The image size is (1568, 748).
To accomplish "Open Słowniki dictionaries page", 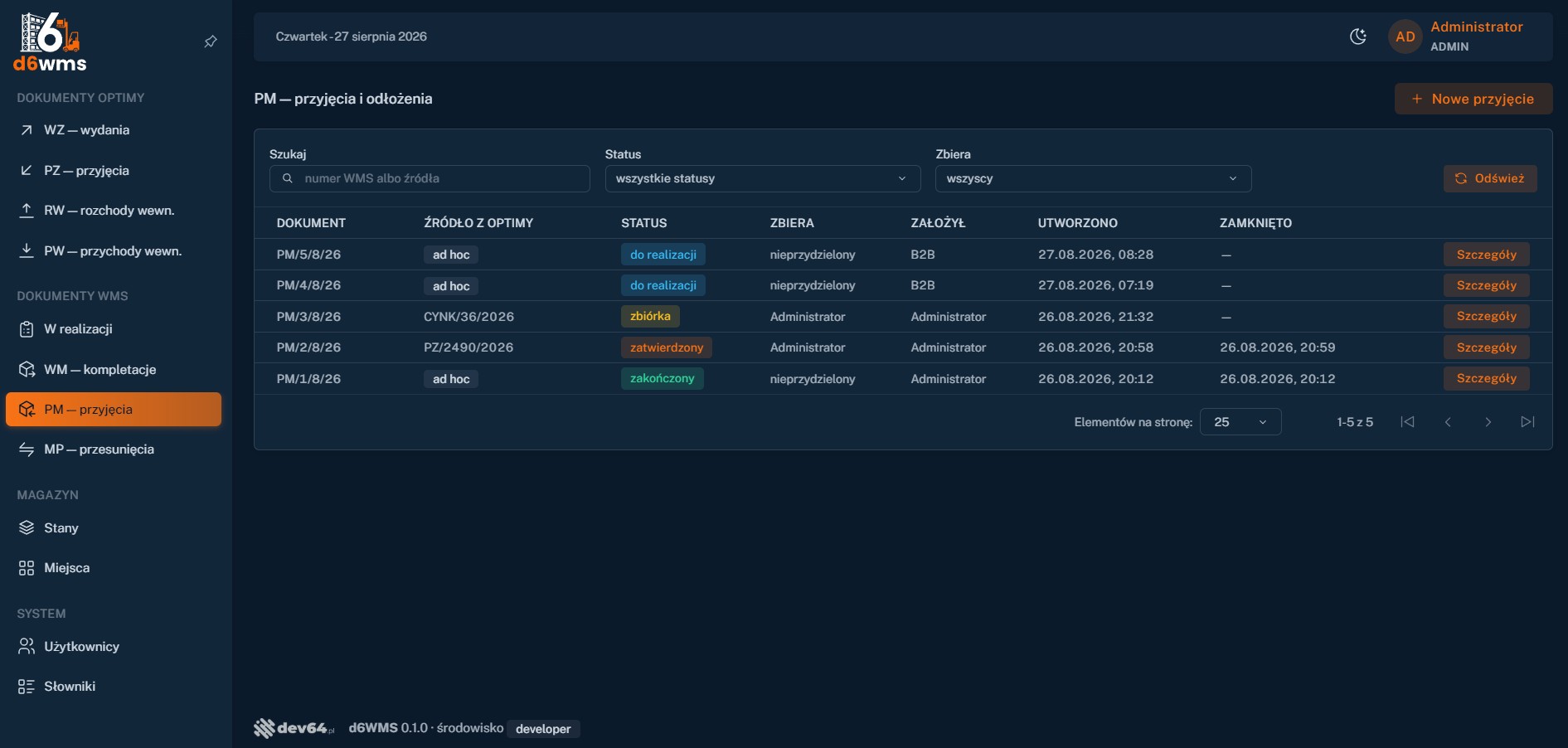I will (114, 687).
